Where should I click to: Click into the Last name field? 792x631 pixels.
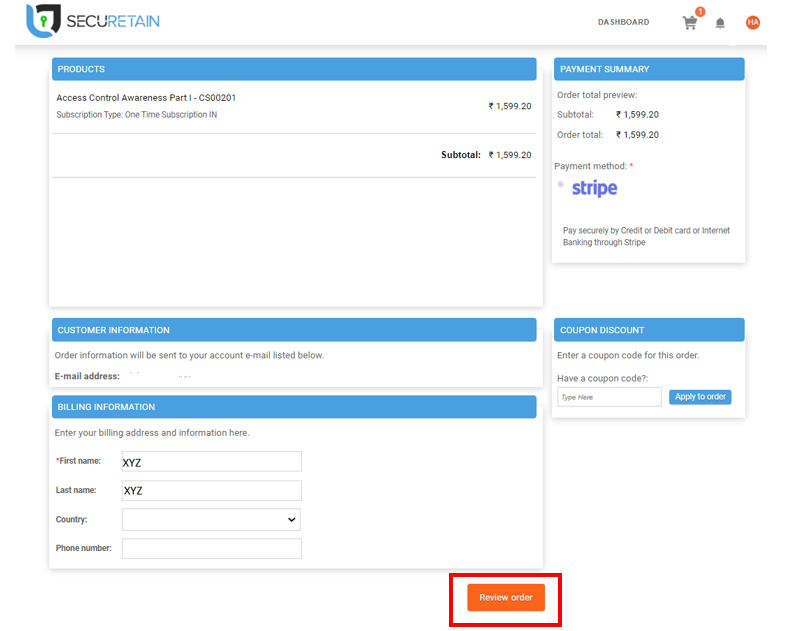pyautogui.click(x=211, y=490)
